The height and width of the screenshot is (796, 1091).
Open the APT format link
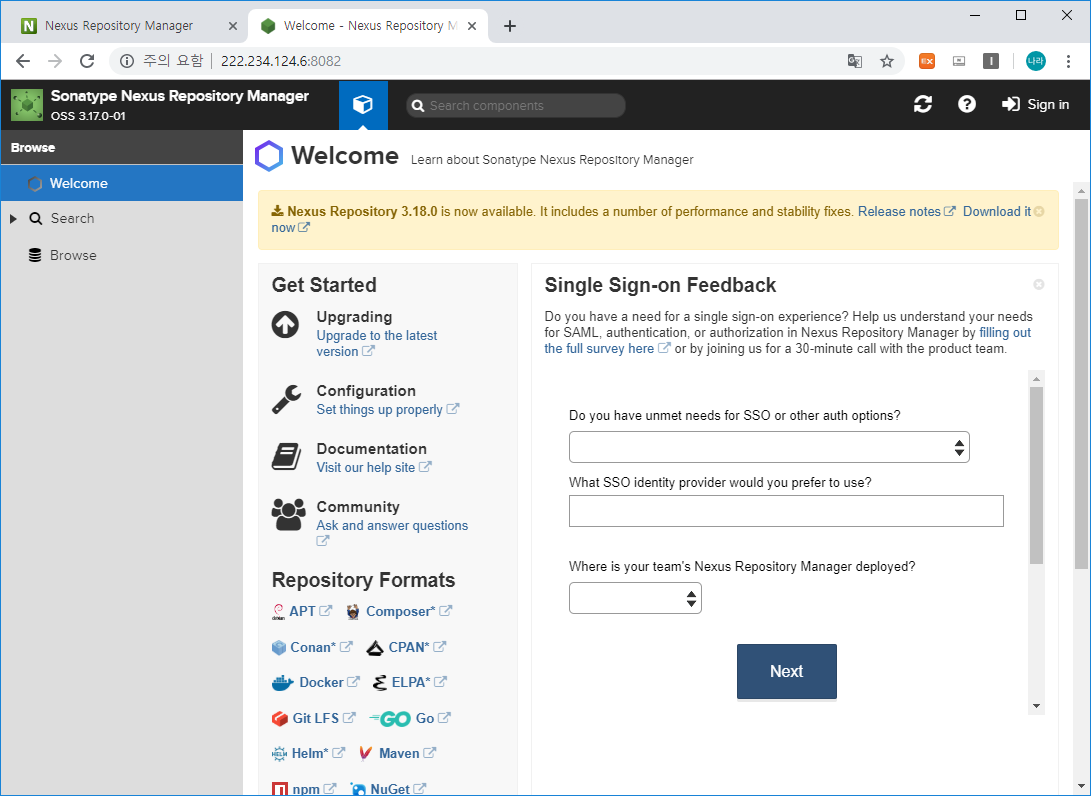[310, 612]
